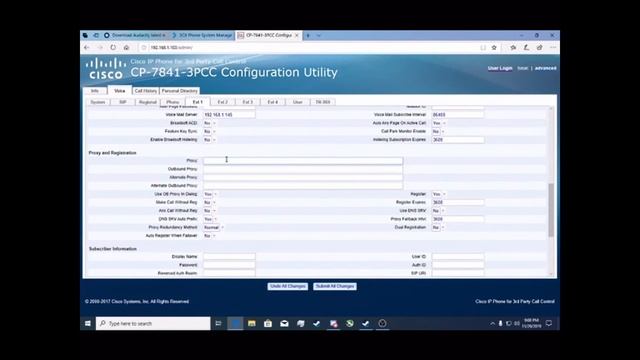Refresh the page with reload icon
The width and height of the screenshot is (640, 360).
(113, 48)
